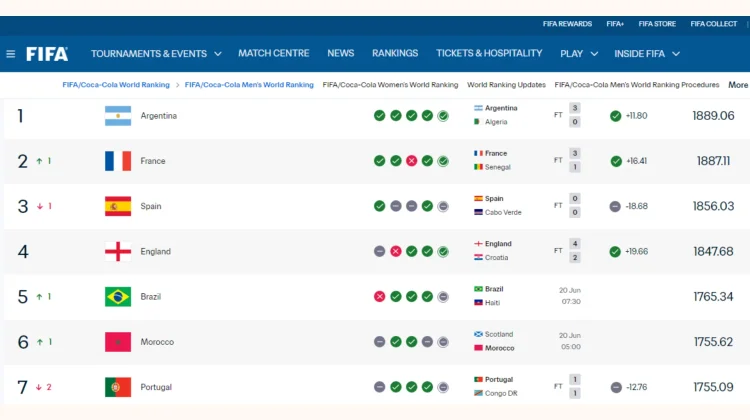Open the hamburger menu icon
The width and height of the screenshot is (750, 420).
tap(11, 54)
